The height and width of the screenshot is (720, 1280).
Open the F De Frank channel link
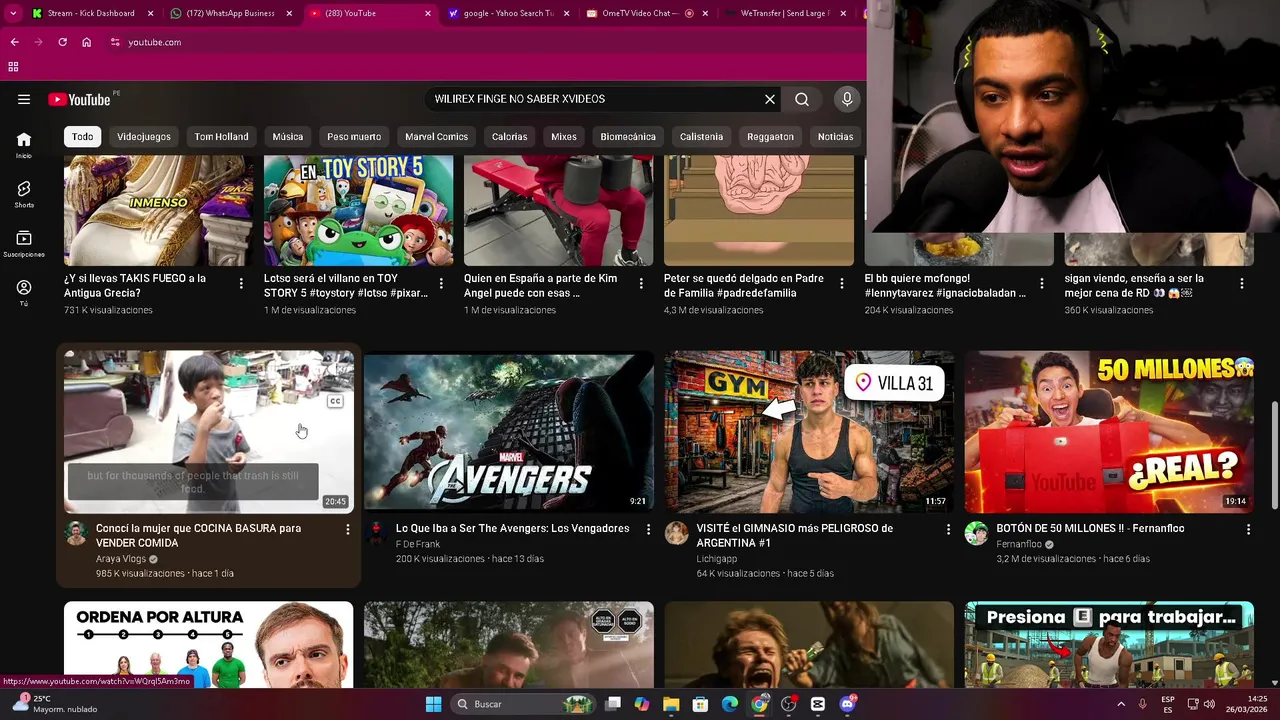click(x=418, y=544)
